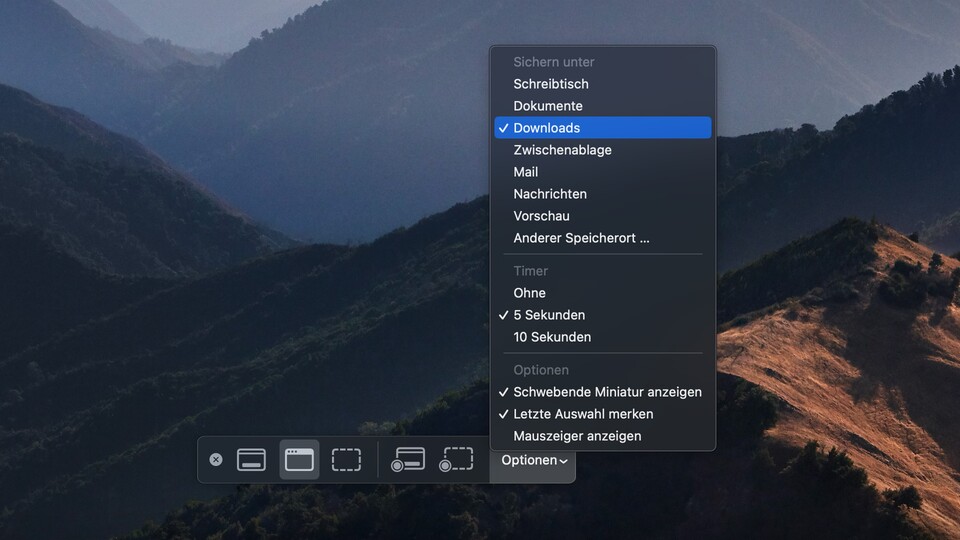Image resolution: width=960 pixels, height=540 pixels.
Task: Choose Zwischenablage as save target
Action: tap(603, 150)
